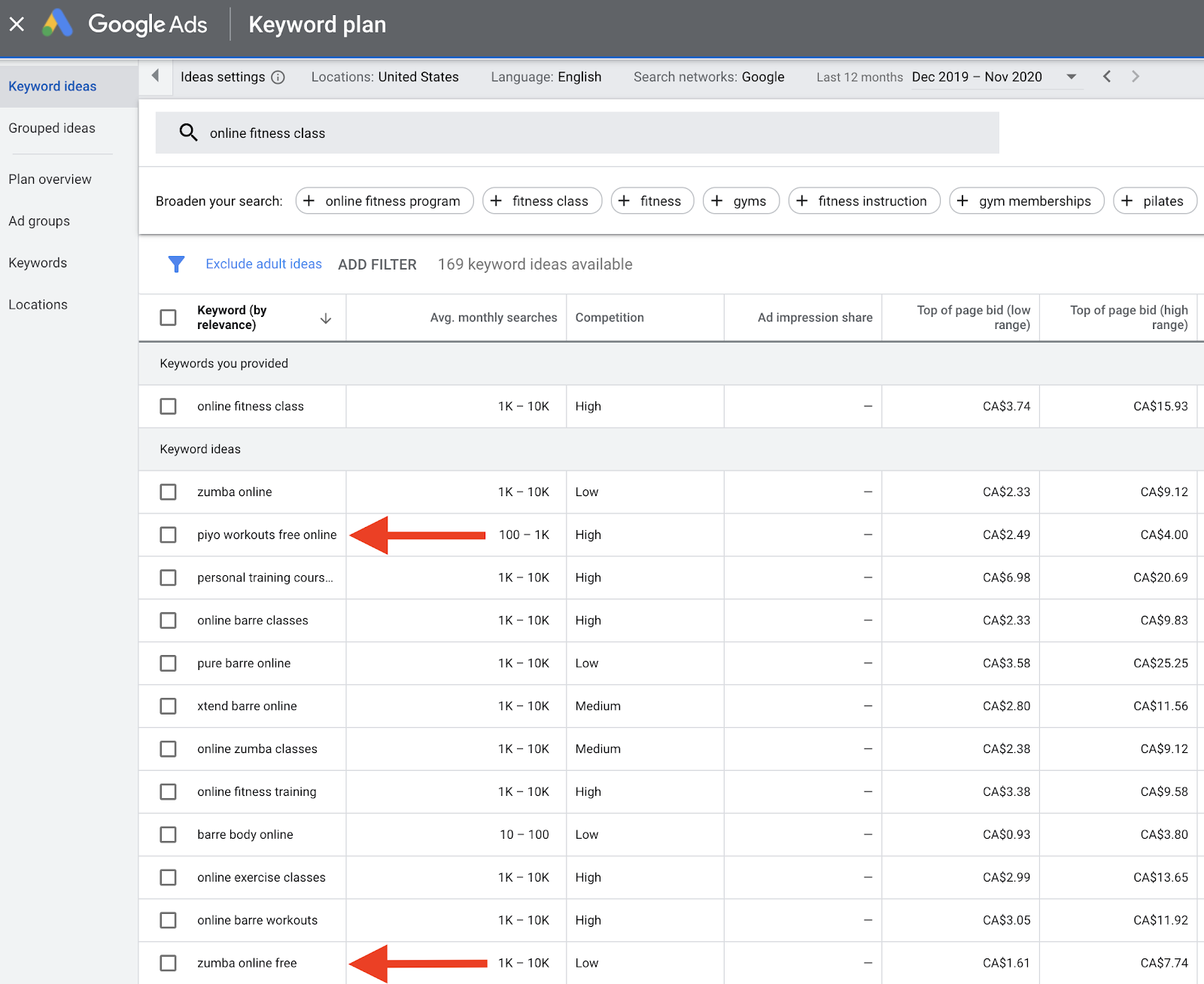This screenshot has width=1204, height=984.
Task: Check the 'personal training cours…' row
Action: 168,578
